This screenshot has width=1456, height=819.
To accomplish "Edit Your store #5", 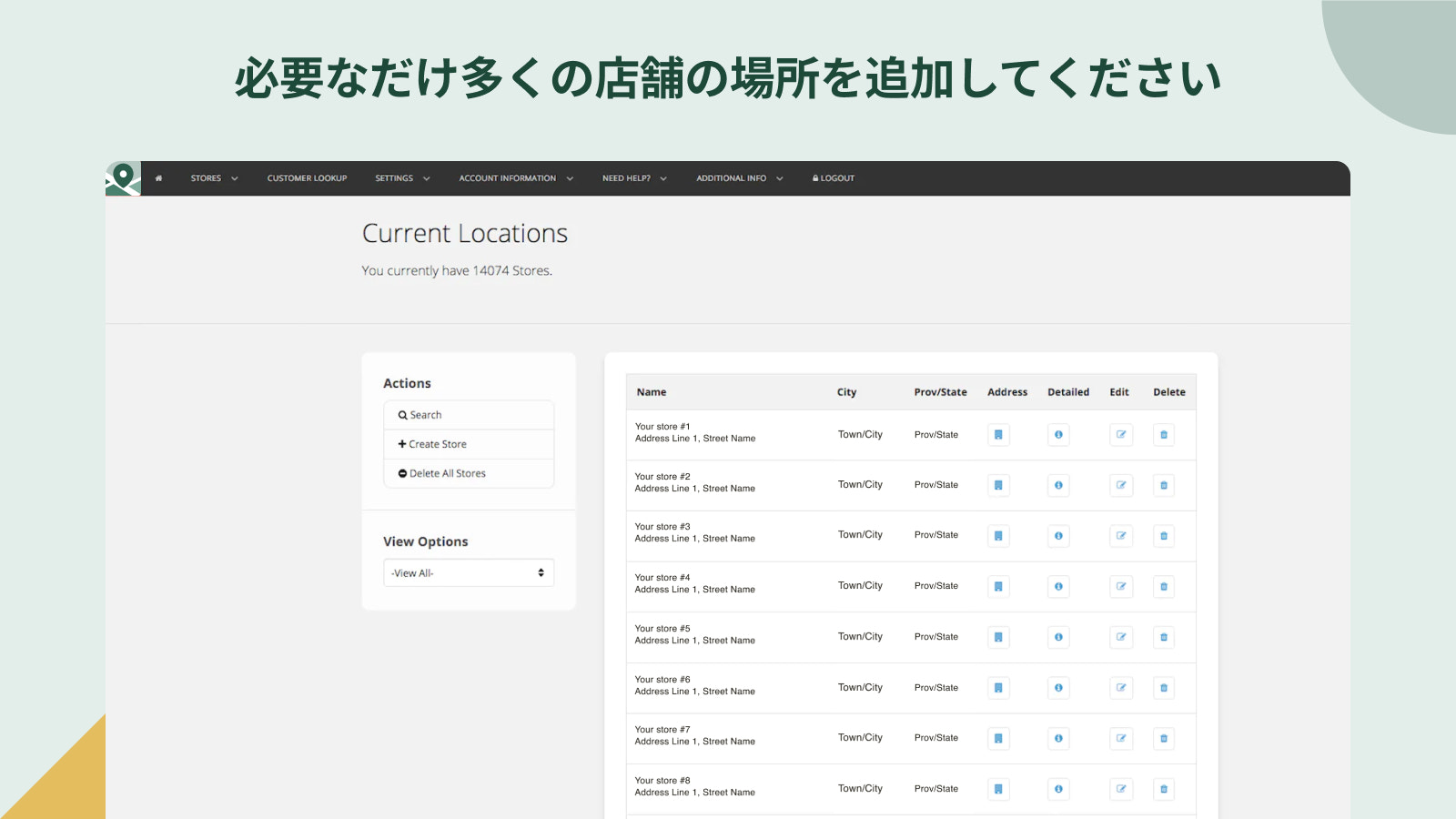I will coord(1121,637).
